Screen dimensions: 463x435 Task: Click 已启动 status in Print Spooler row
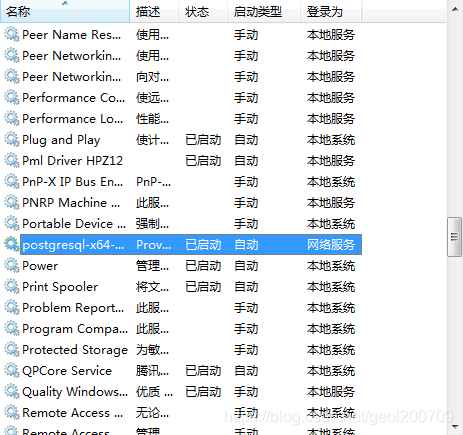[x=203, y=287]
